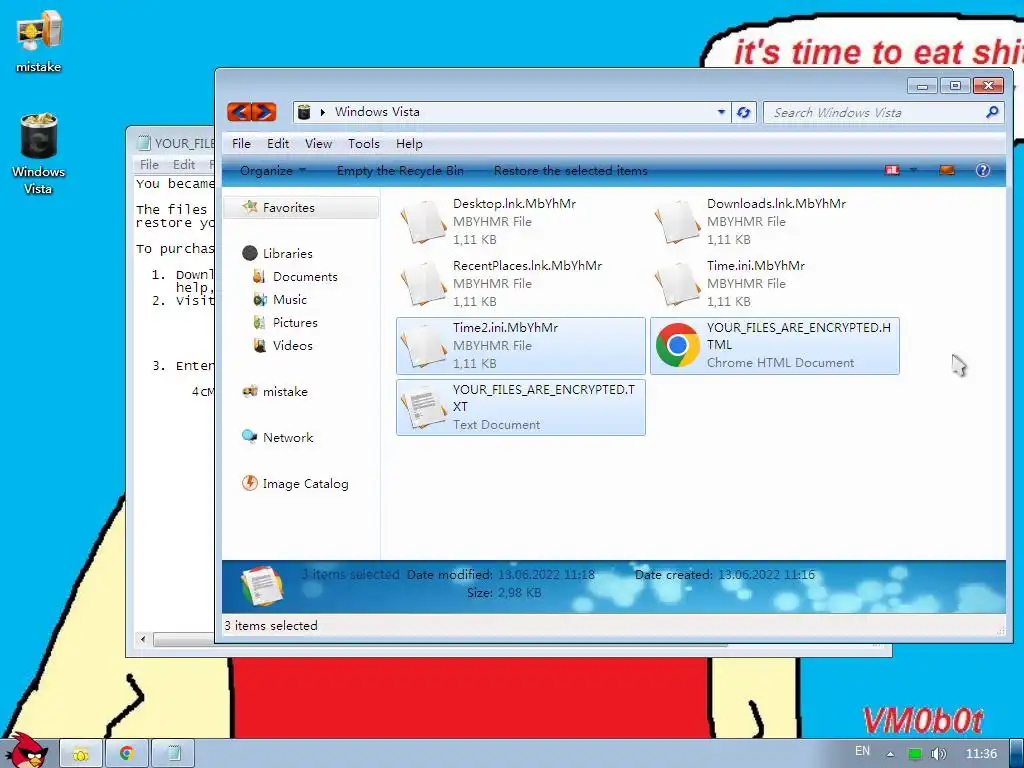This screenshot has height=768, width=1024.
Task: Select the Downloads.lnk.MbYhMr file icon
Action: [x=677, y=222]
